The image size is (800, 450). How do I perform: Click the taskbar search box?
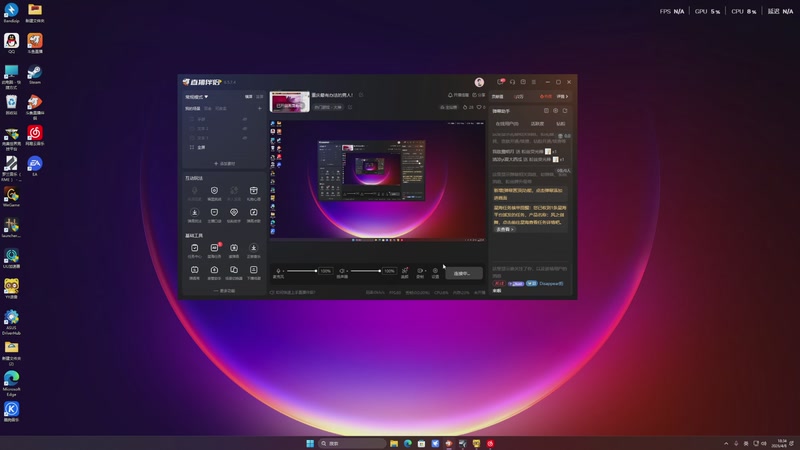click(x=352, y=443)
